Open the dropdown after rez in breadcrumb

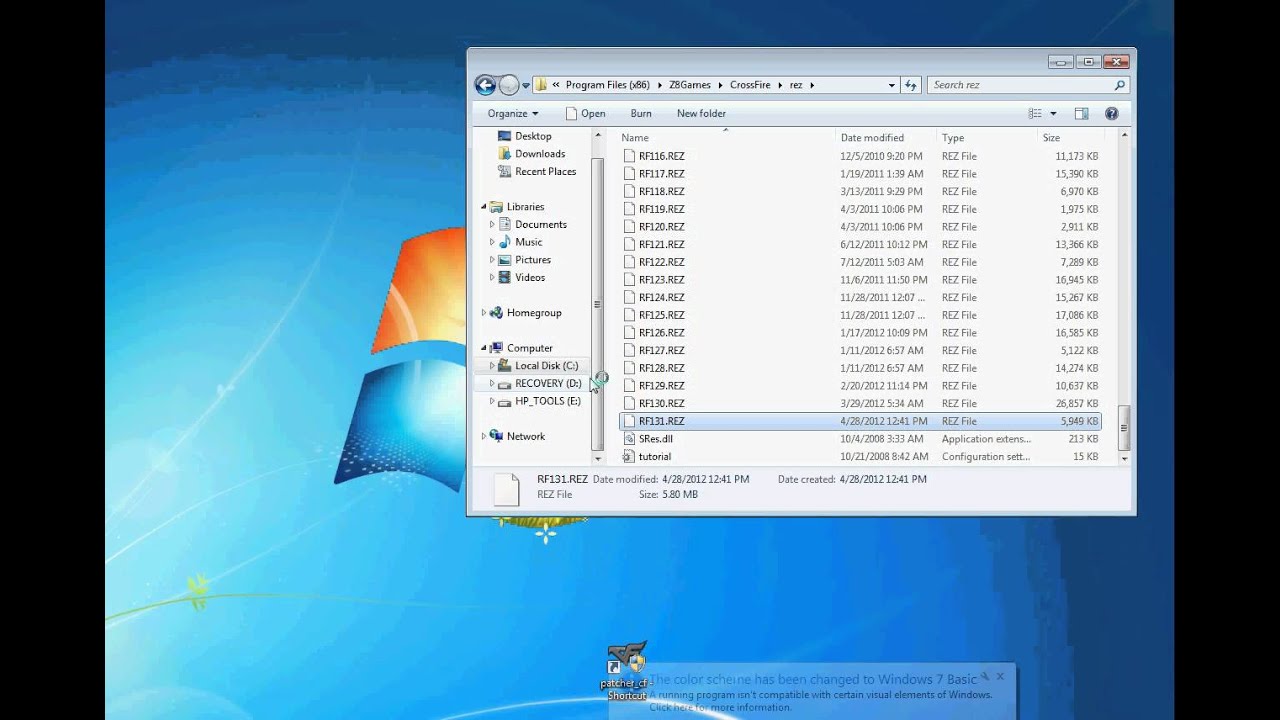[812, 85]
